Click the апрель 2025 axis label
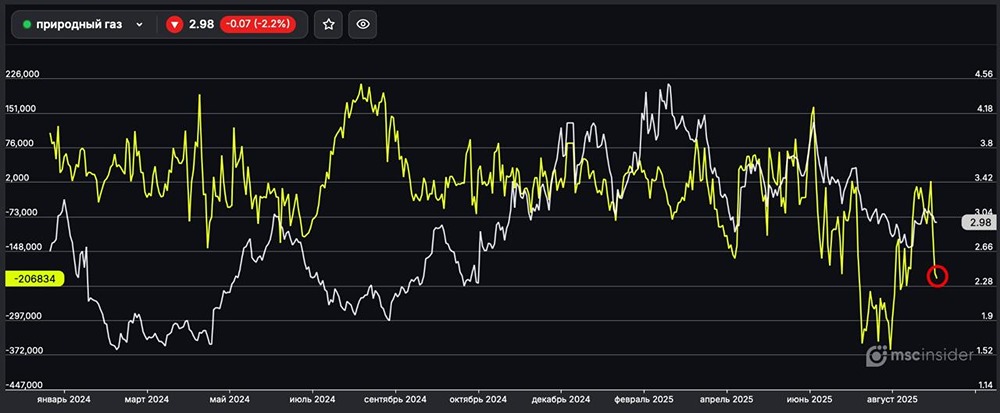The height and width of the screenshot is (413, 1000). click(x=726, y=400)
